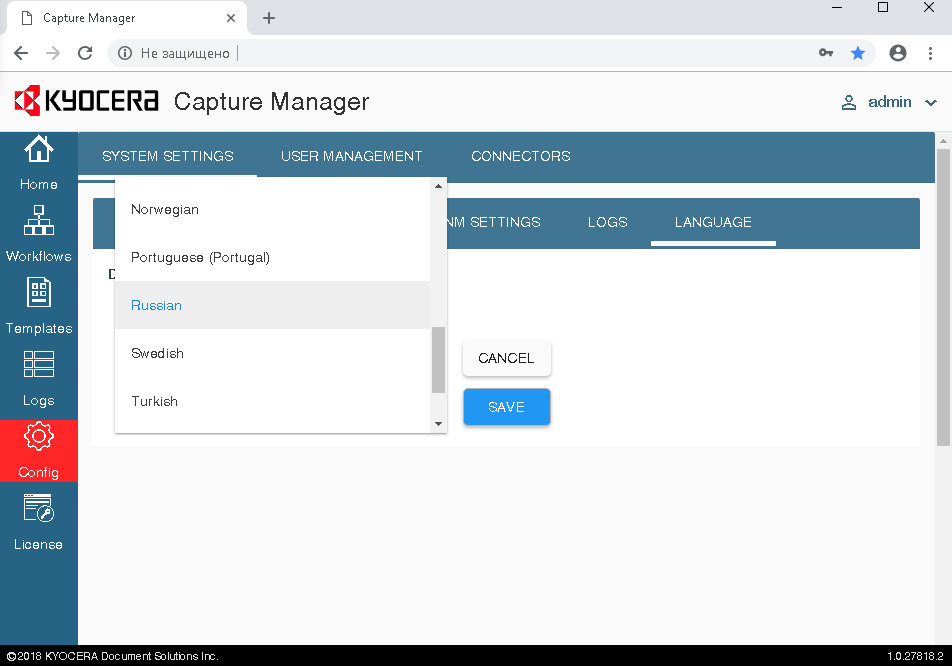Viewport: 952px width, 666px height.
Task: Expand the admin account menu chevron
Action: pyautogui.click(x=931, y=103)
